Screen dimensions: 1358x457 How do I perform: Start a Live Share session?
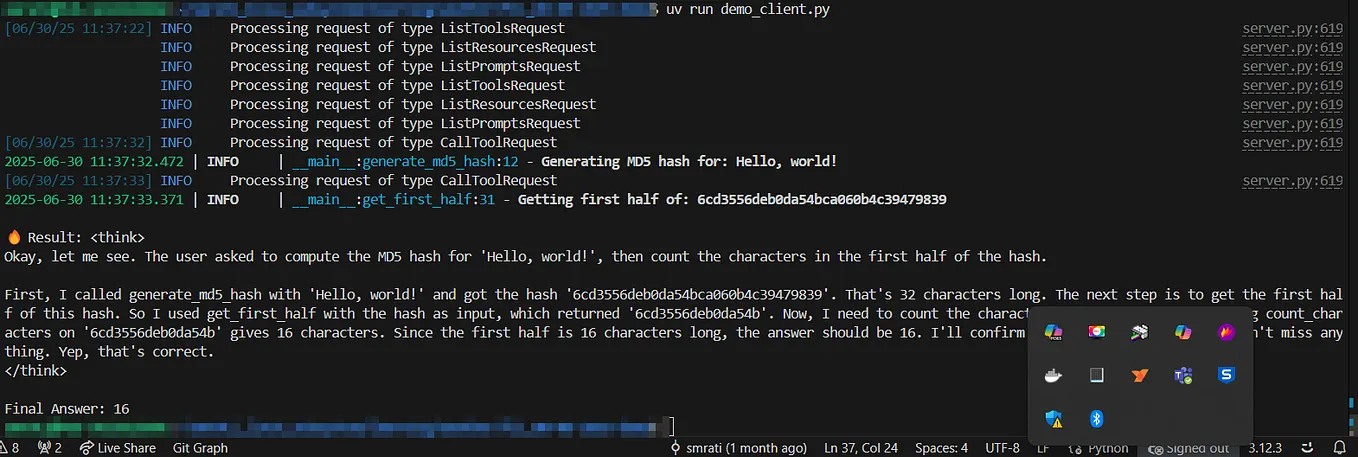tap(118, 448)
